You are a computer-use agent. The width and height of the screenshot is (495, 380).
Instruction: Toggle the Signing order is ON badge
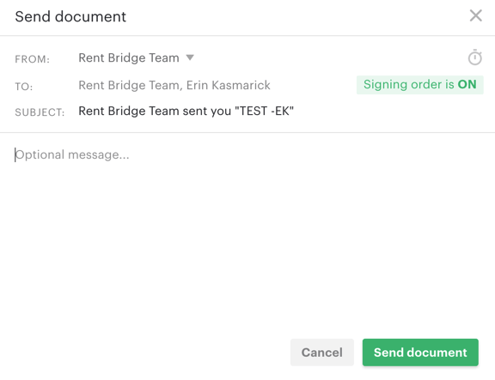point(420,85)
